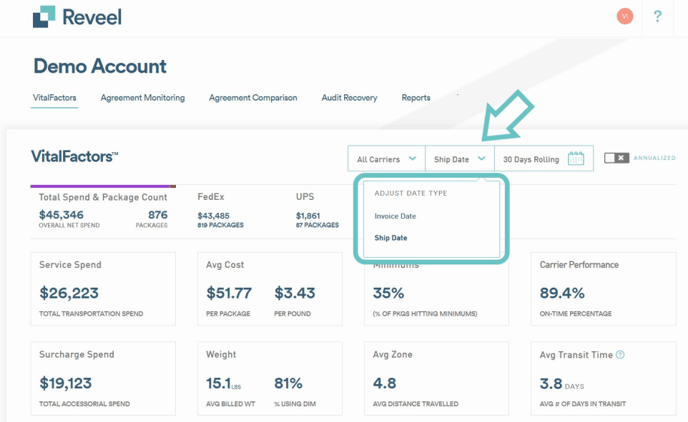Open the Carrier Performance card
Viewport: 688px width, 422px height.
click(603, 289)
